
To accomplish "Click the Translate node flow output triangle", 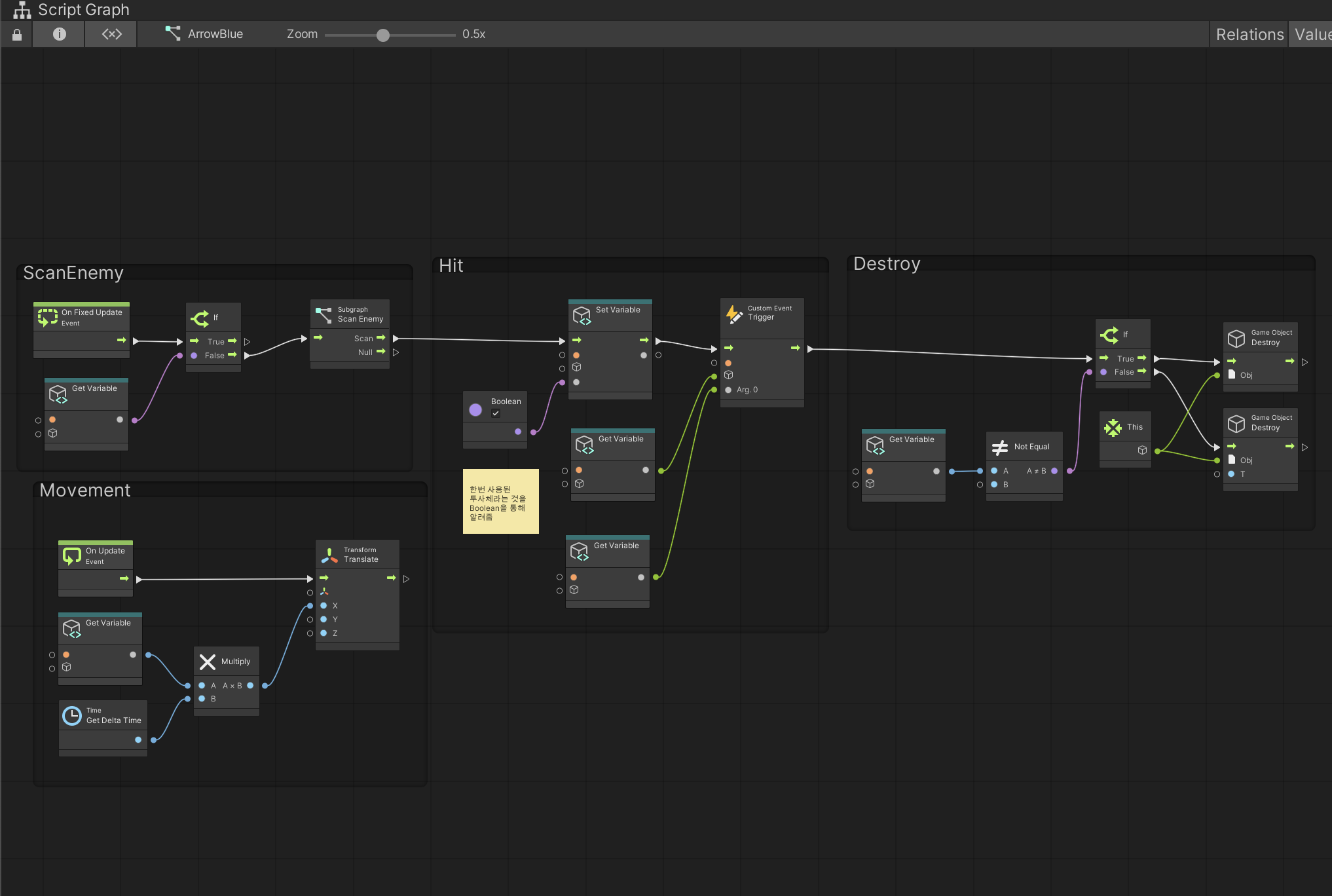I will point(406,579).
